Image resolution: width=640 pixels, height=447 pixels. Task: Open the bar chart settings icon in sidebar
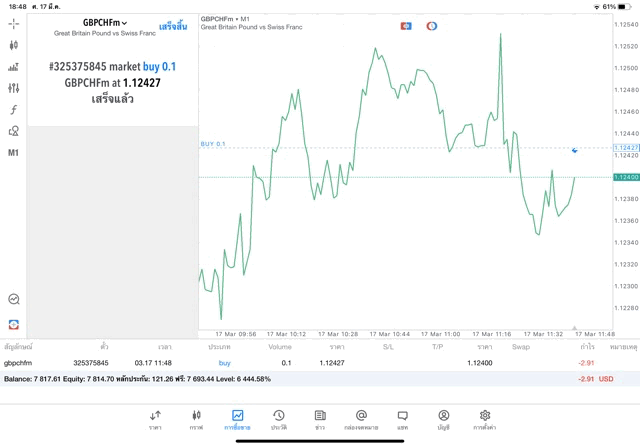(13, 67)
